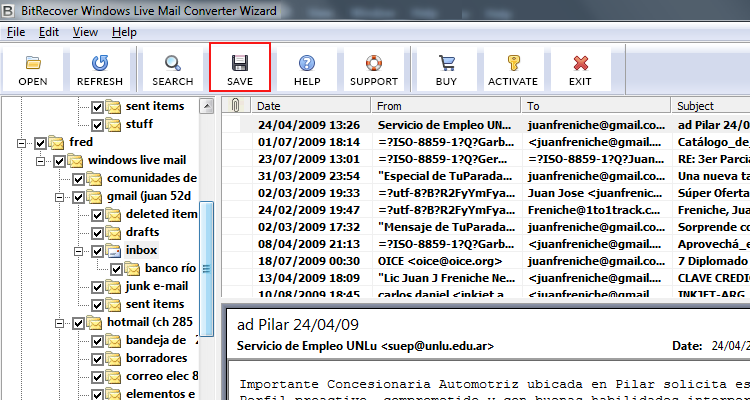
Task: Select the 'drafts' folder row
Action: pos(143,232)
